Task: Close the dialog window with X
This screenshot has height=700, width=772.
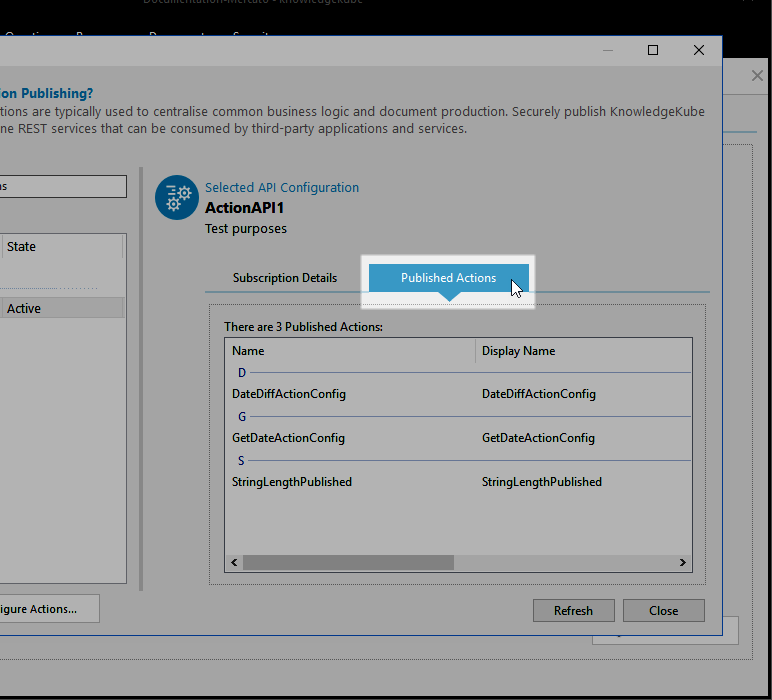Action: coord(699,50)
